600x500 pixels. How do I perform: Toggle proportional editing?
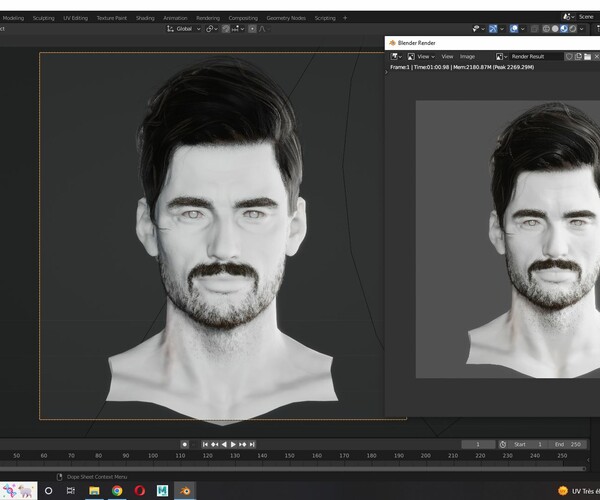[252, 29]
